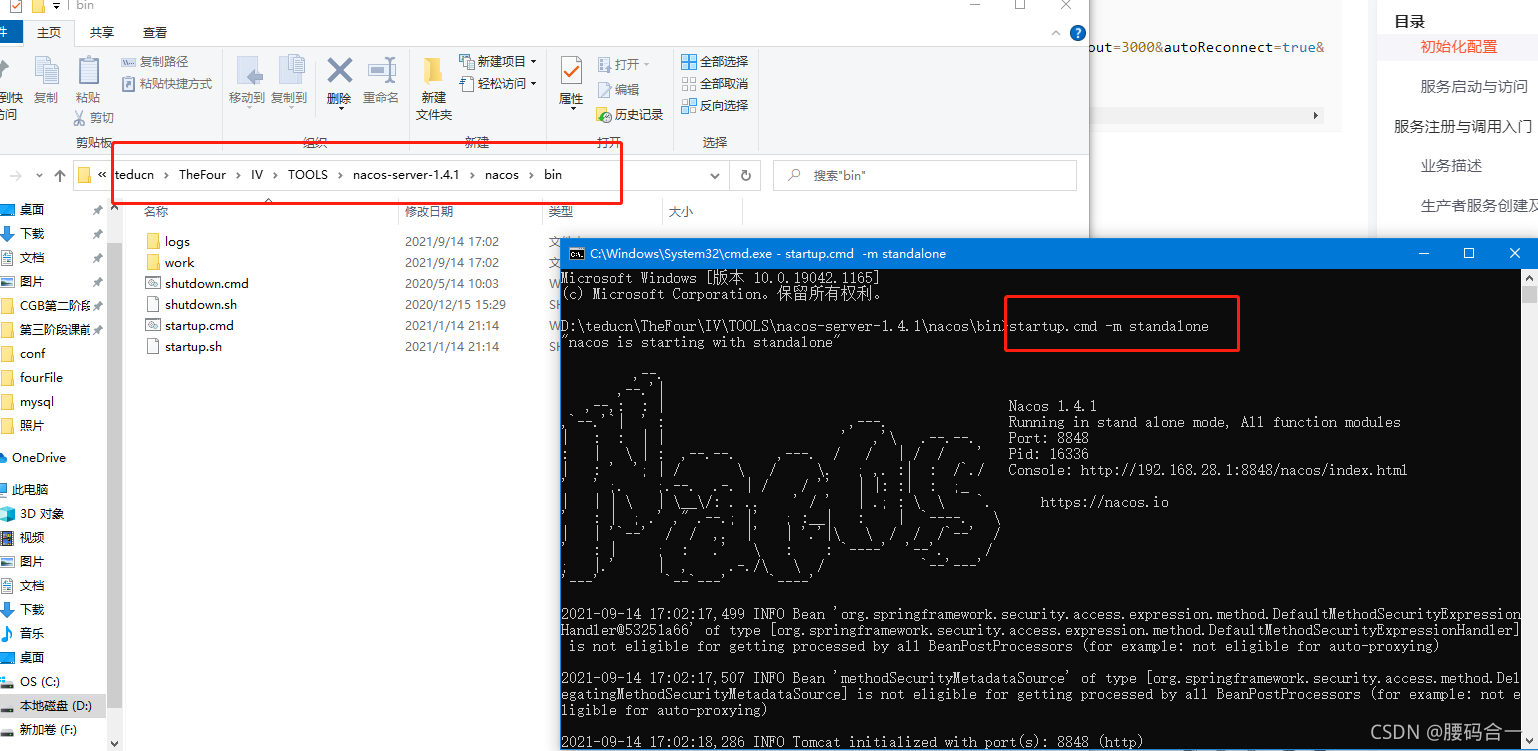Select This PC in the sidebar
Viewport: 1538px width, 751px height.
point(30,490)
